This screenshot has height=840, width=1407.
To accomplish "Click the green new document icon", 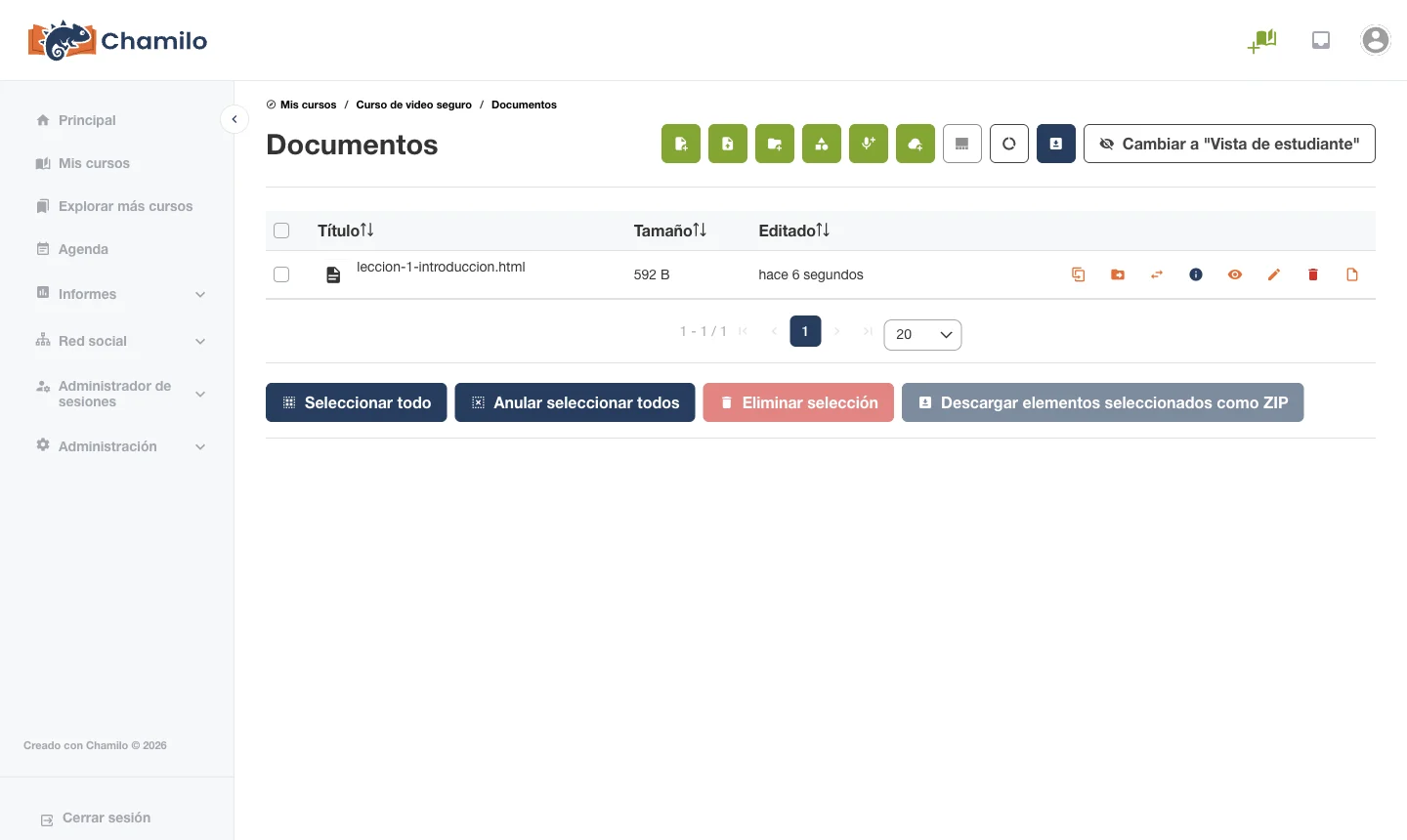I will [681, 144].
